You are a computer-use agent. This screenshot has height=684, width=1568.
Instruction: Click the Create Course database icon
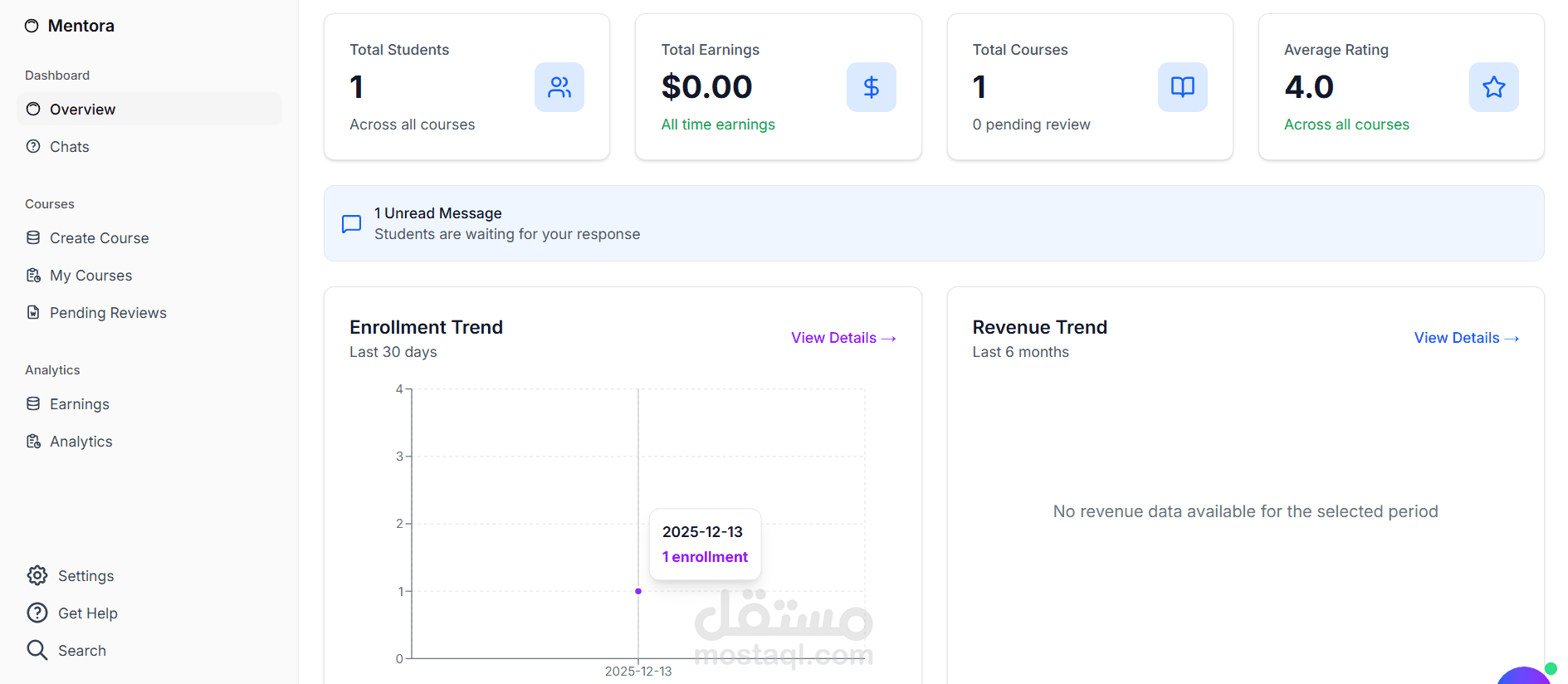pyautogui.click(x=33, y=237)
